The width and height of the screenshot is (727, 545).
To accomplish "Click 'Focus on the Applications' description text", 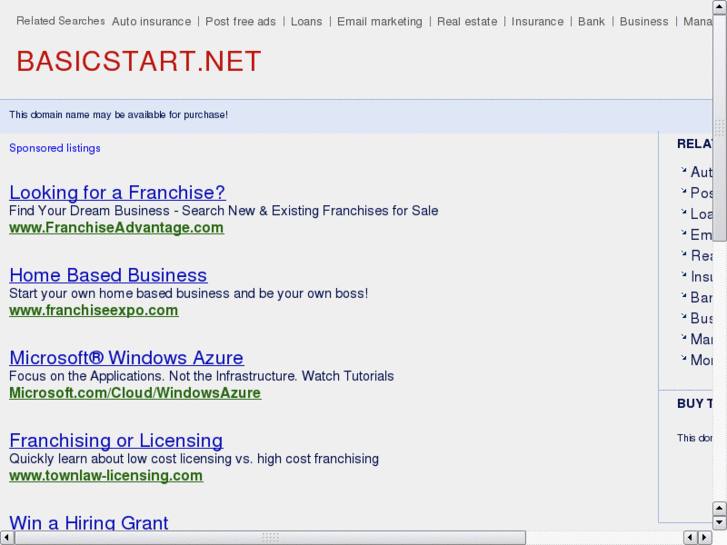I will point(202,376).
